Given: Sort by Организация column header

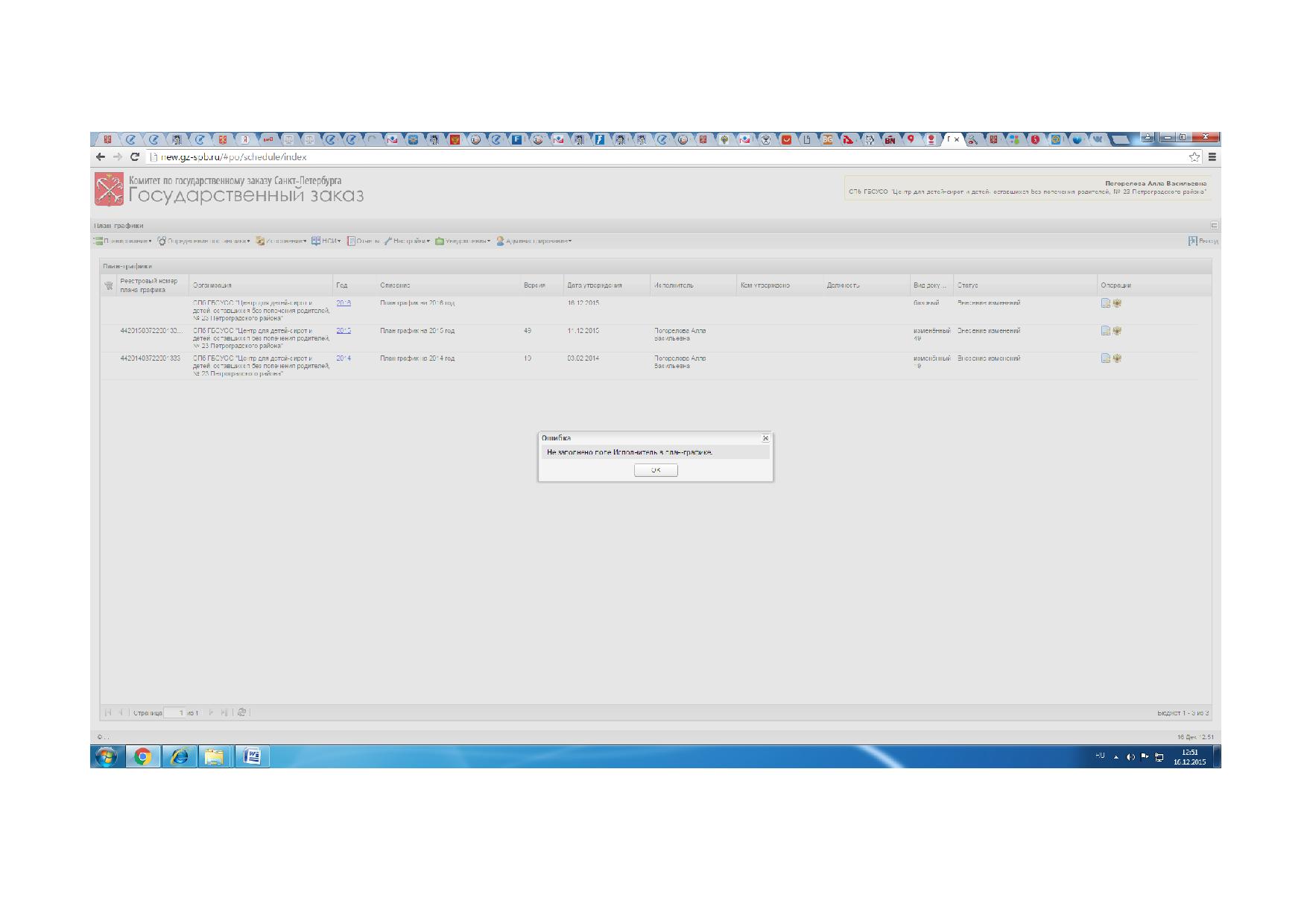Looking at the screenshot, I should [261, 285].
